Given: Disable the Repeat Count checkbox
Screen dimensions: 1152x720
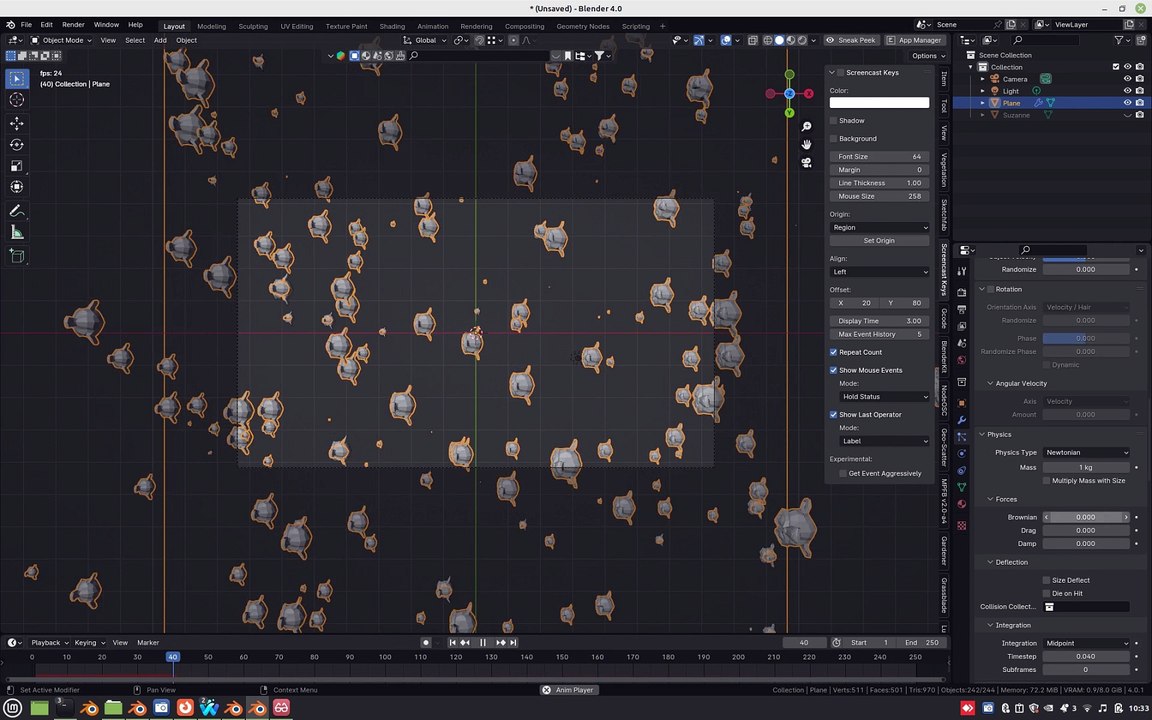Looking at the screenshot, I should coord(834,352).
